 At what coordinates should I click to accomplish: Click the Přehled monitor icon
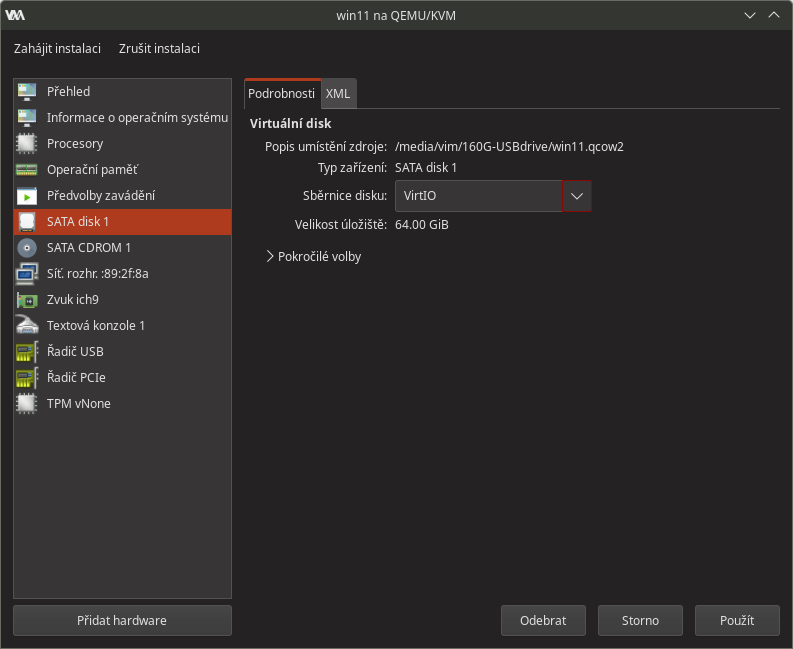(x=27, y=92)
